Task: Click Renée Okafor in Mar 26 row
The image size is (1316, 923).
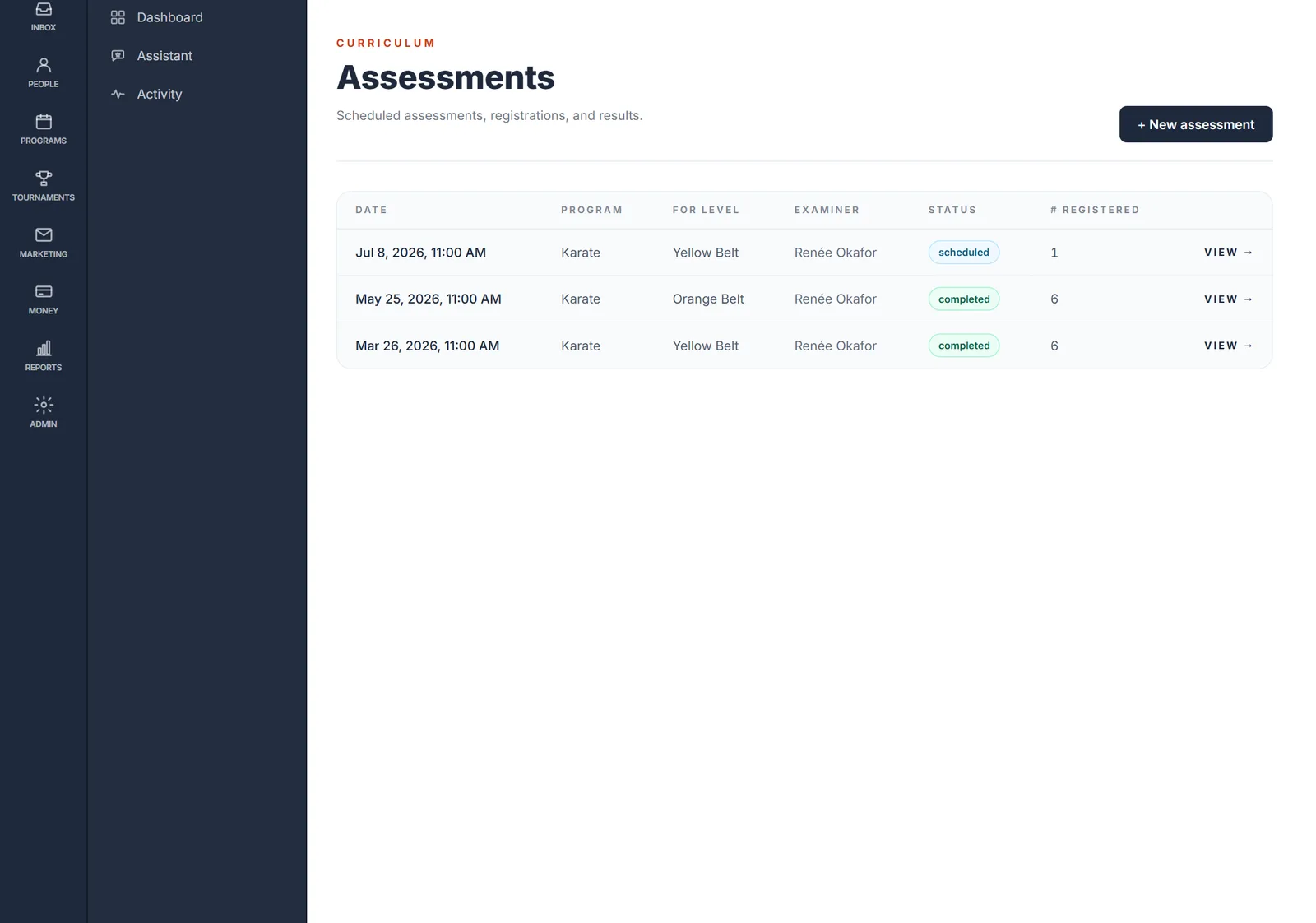Action: point(836,346)
